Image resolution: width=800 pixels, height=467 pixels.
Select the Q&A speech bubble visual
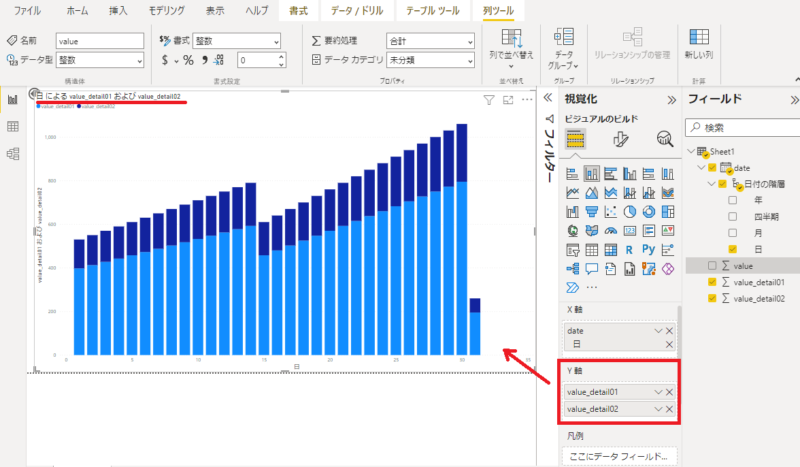coord(591,269)
